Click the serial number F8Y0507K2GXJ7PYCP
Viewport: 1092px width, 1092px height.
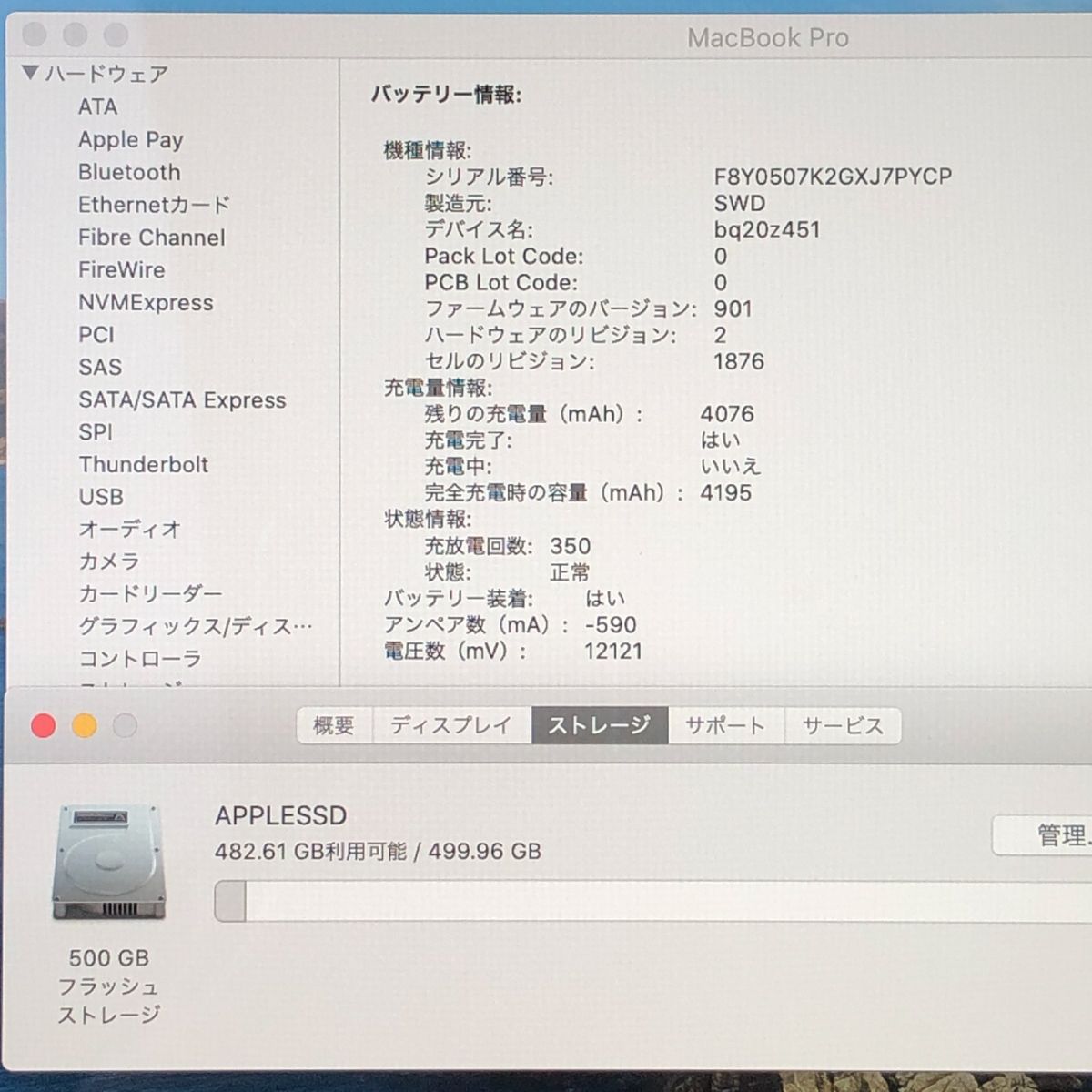point(833,177)
